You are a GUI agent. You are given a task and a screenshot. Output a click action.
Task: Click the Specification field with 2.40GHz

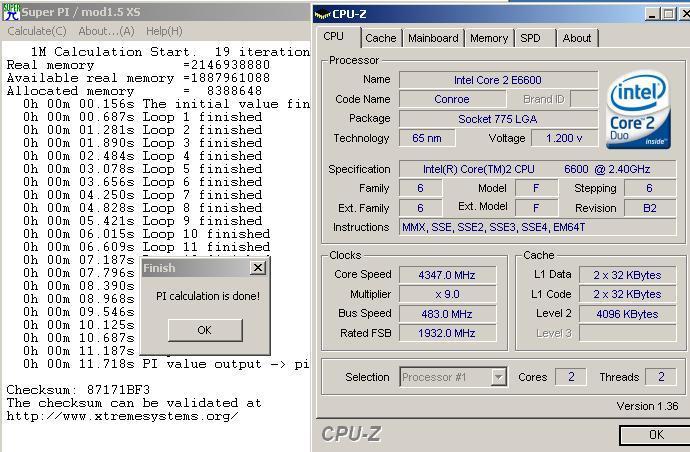point(537,169)
